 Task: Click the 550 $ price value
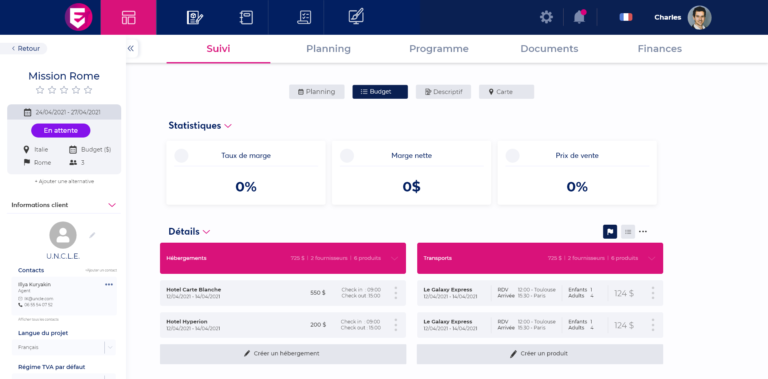point(317,293)
